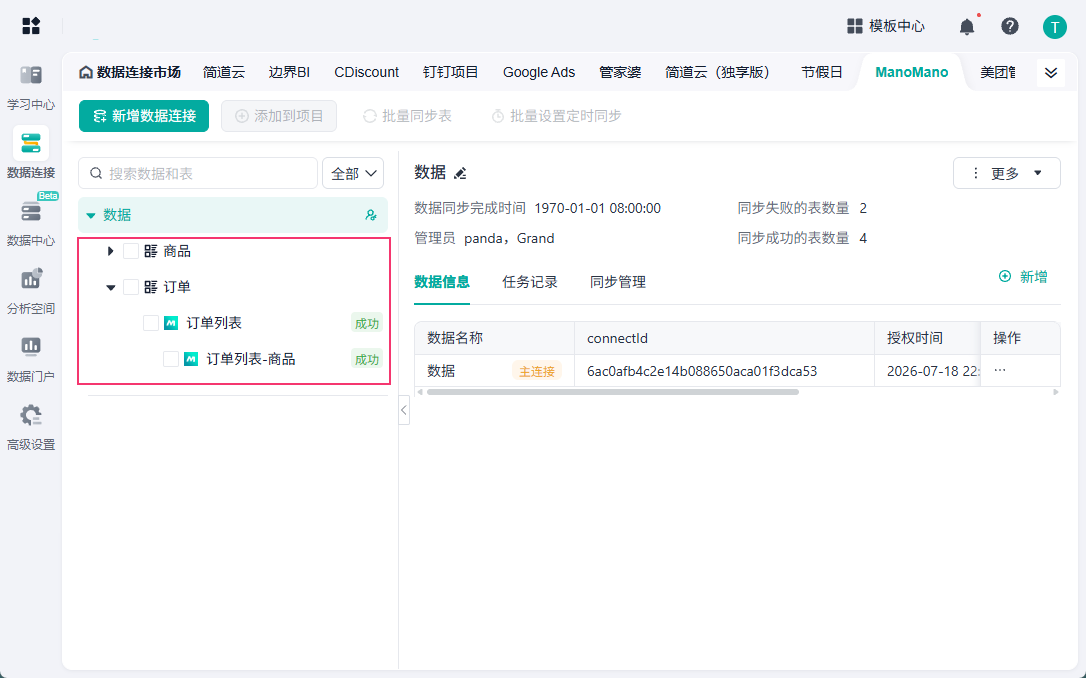Edit the 数据 title pencil icon
Screen dimensions: 1086x678
click(460, 173)
